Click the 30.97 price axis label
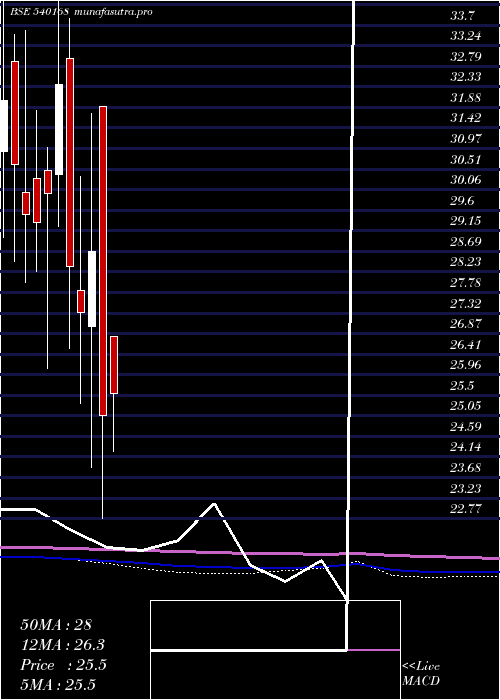Image resolution: width=500 pixels, height=700 pixels. (x=466, y=139)
